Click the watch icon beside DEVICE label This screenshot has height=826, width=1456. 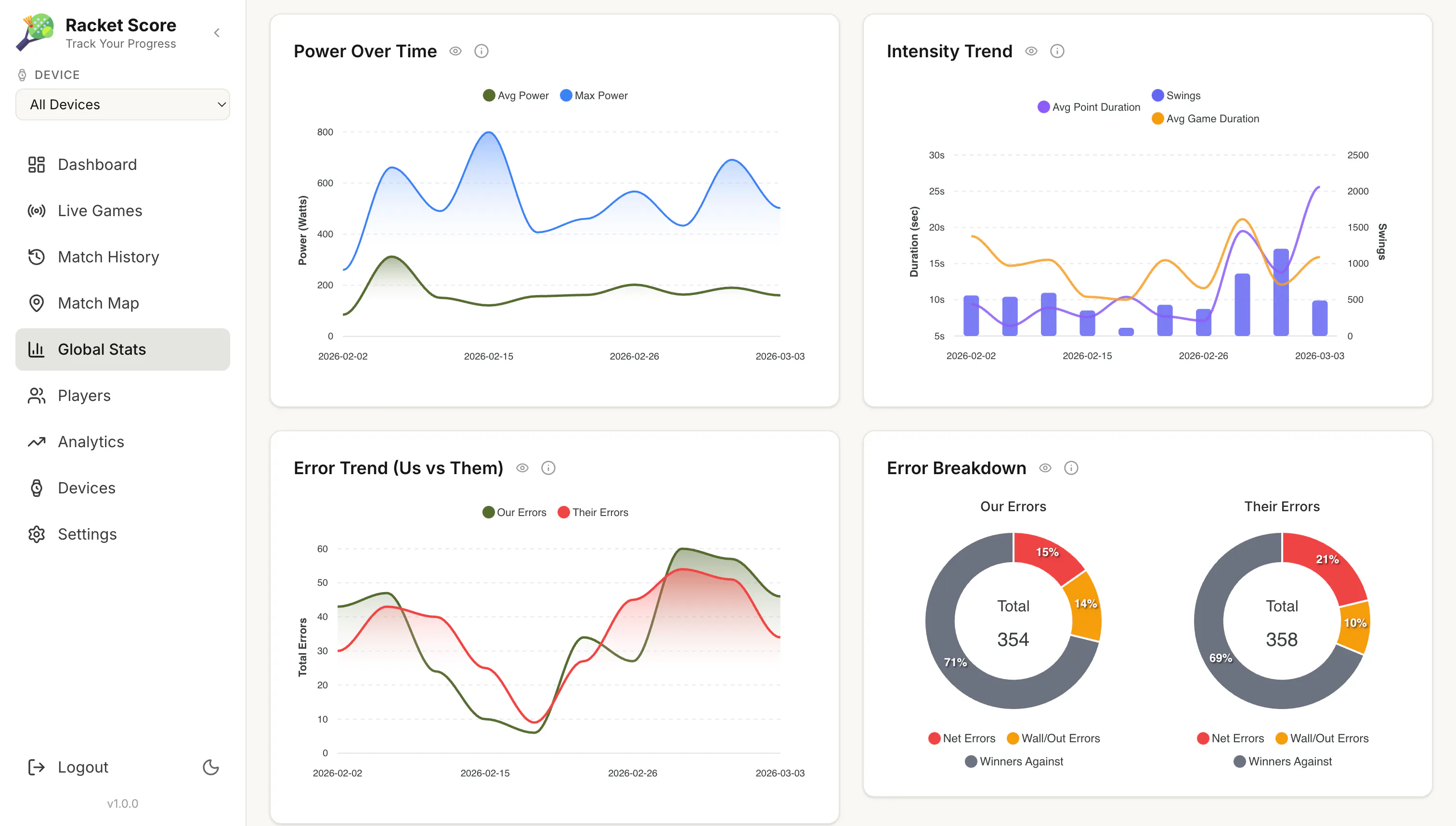coord(22,75)
